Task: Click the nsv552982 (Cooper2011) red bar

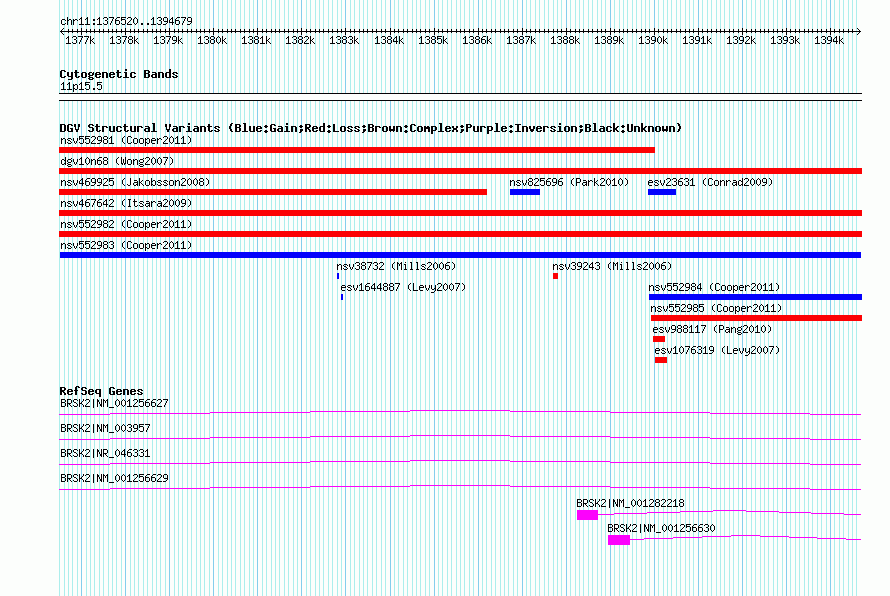Action: point(460,234)
